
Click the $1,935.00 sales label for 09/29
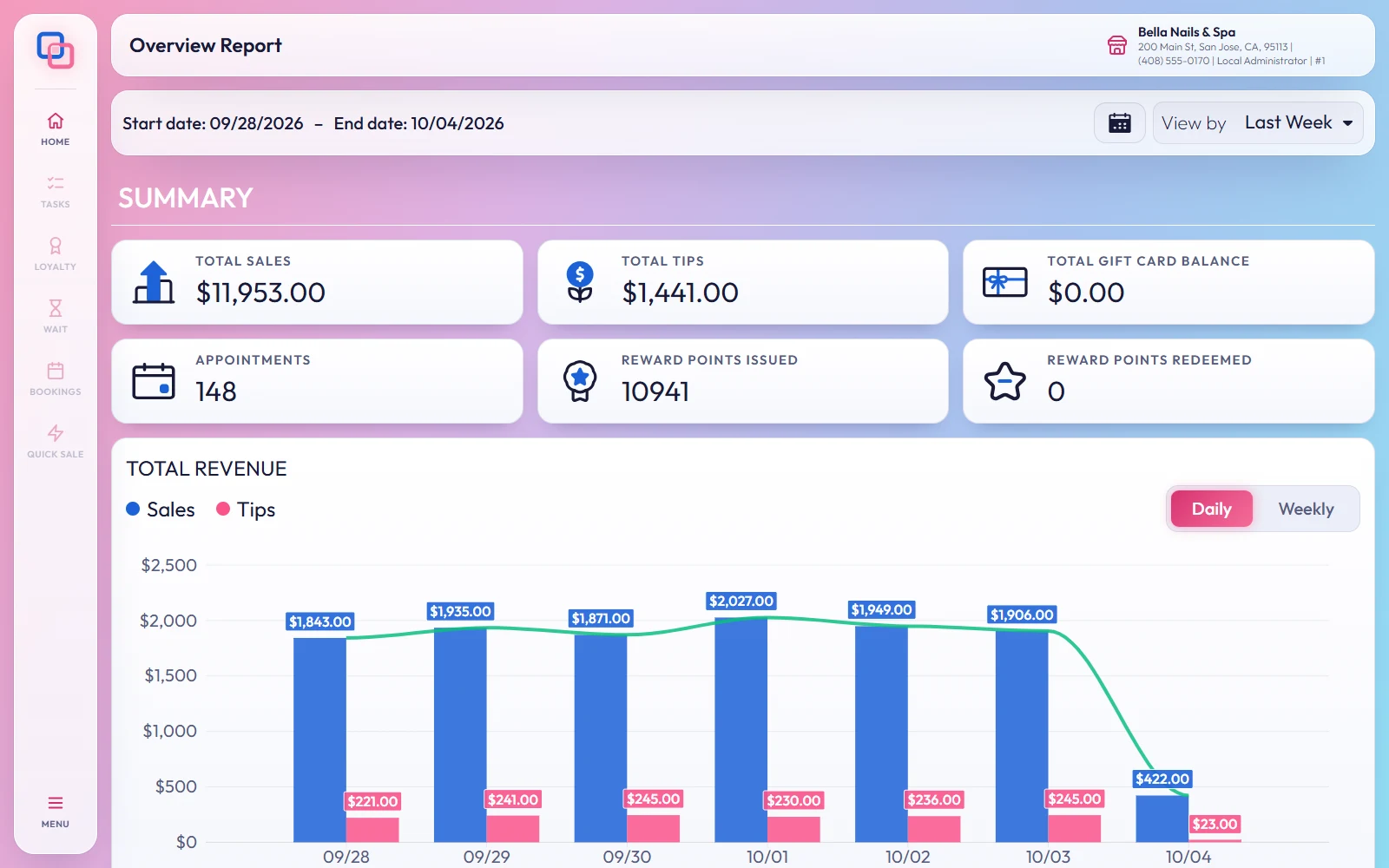click(x=460, y=611)
